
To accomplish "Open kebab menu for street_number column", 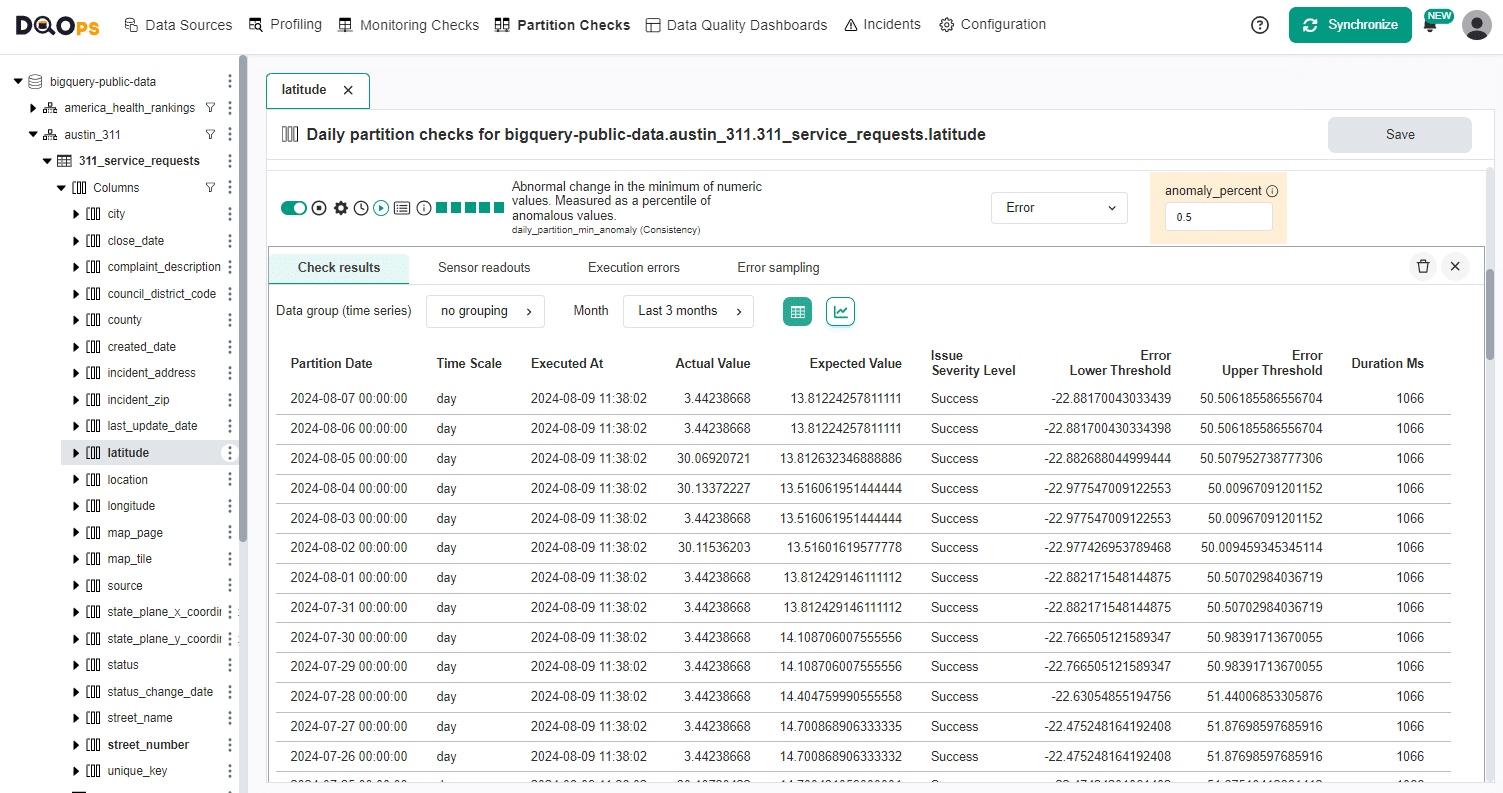I will click(x=230, y=745).
